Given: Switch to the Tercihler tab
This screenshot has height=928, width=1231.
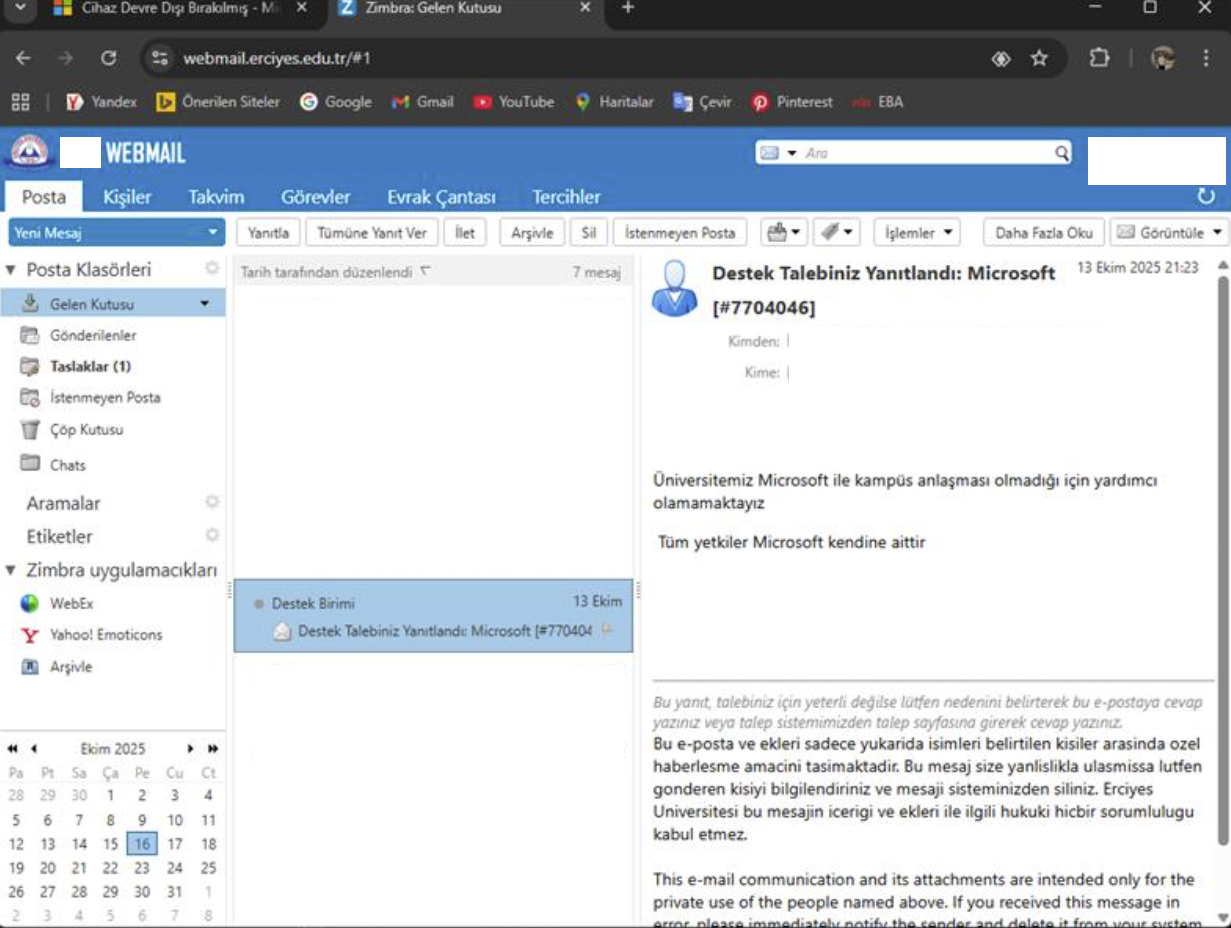Looking at the screenshot, I should (566, 196).
